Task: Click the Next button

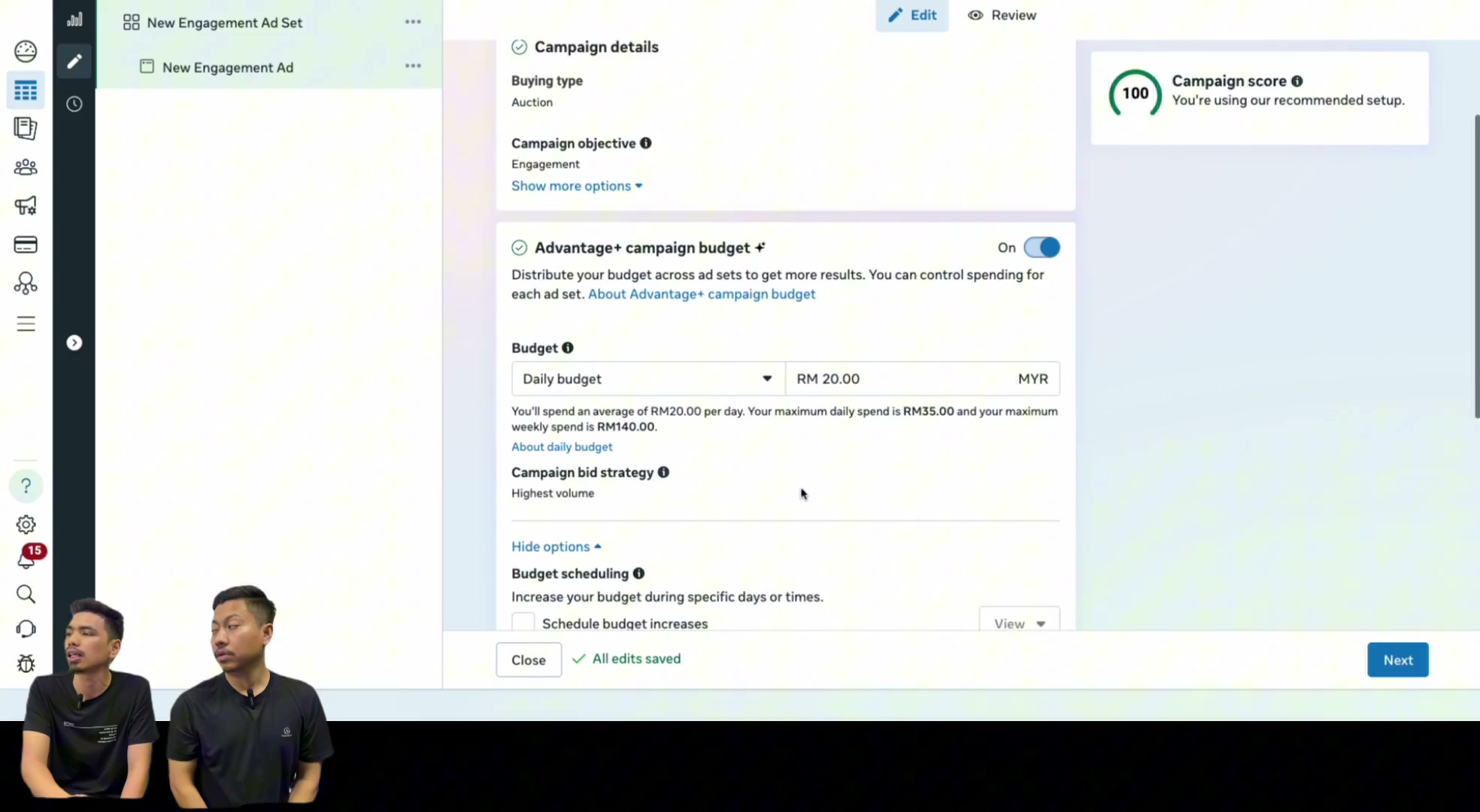Action: coord(1397,659)
